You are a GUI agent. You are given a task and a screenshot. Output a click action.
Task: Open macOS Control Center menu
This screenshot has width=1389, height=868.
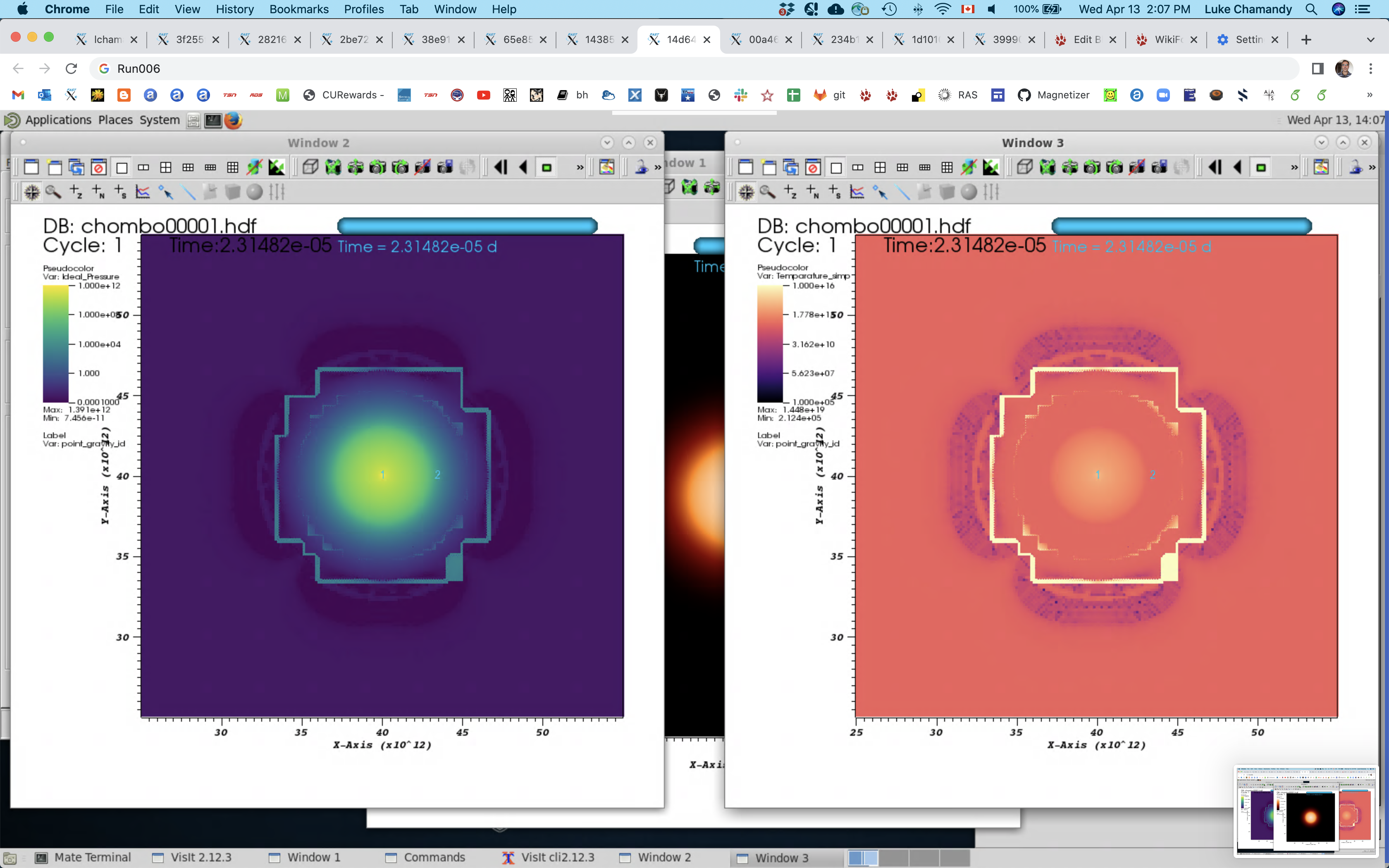pos(1363,9)
